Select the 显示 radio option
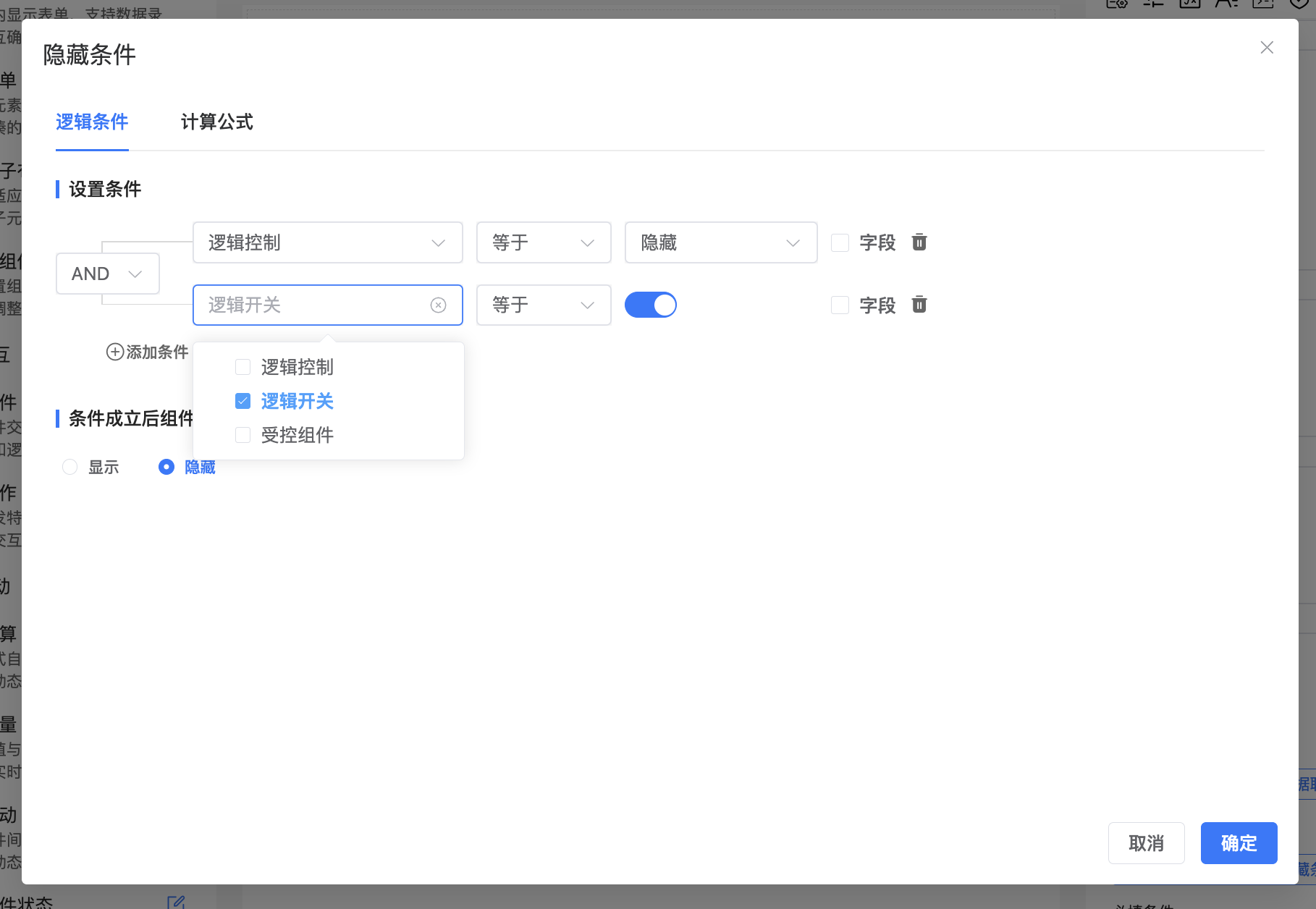Viewport: 1316px width, 909px height. coord(70,467)
